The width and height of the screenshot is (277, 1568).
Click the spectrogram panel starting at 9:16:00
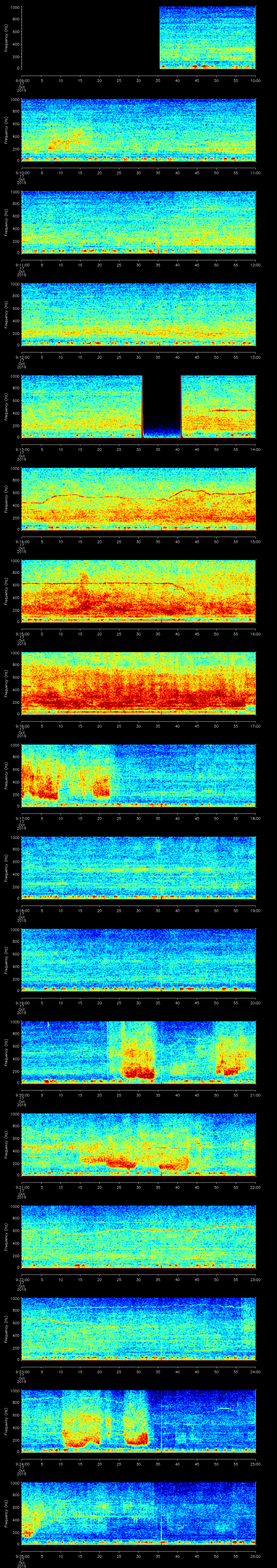pyautogui.click(x=139, y=683)
